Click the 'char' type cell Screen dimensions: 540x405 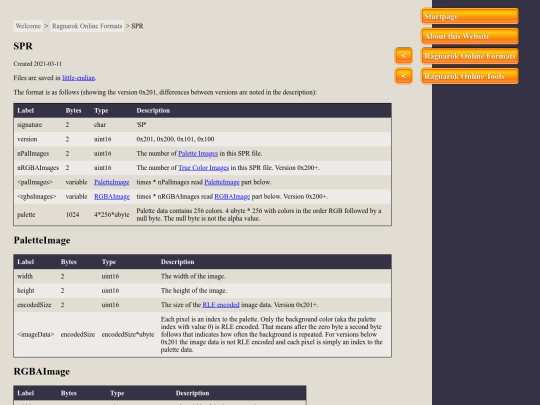point(100,125)
